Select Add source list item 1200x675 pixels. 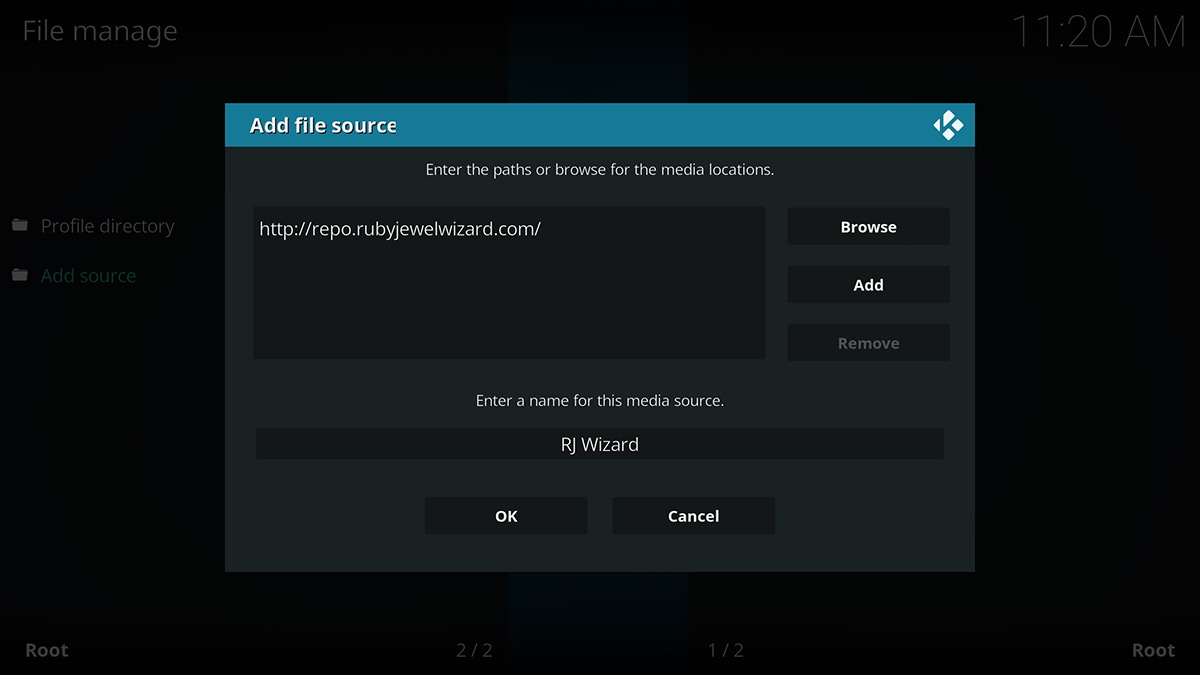88,275
